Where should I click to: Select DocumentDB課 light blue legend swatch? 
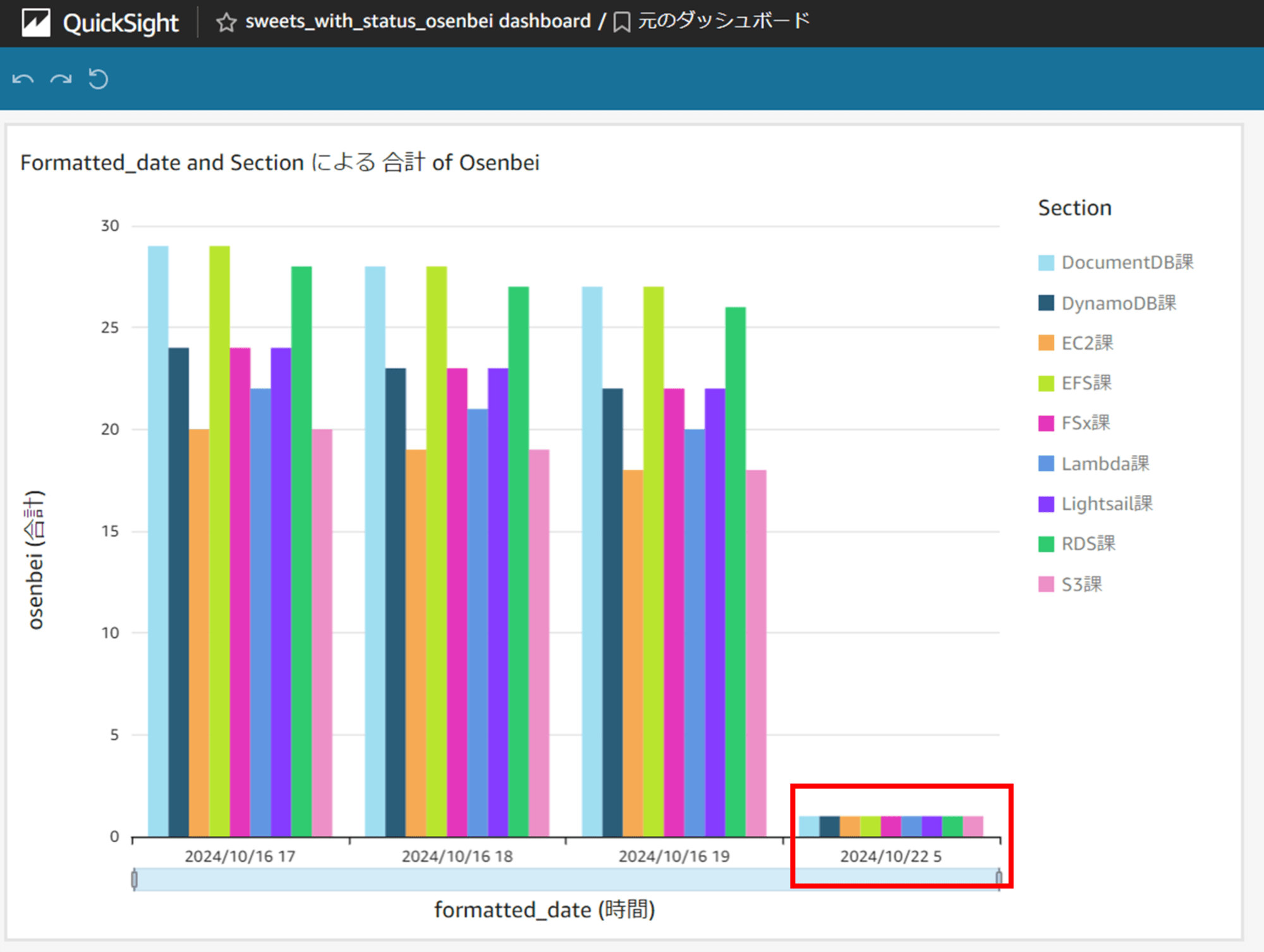click(x=1046, y=263)
